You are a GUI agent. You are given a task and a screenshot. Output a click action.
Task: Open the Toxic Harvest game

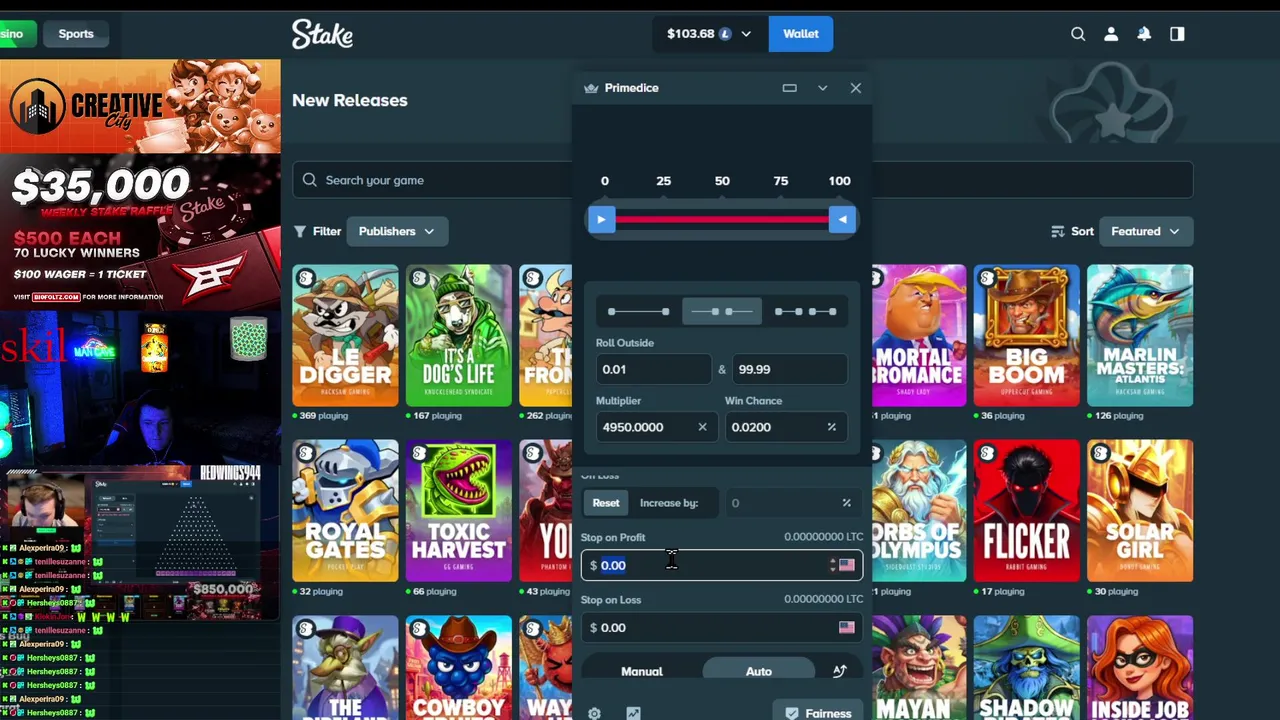458,511
